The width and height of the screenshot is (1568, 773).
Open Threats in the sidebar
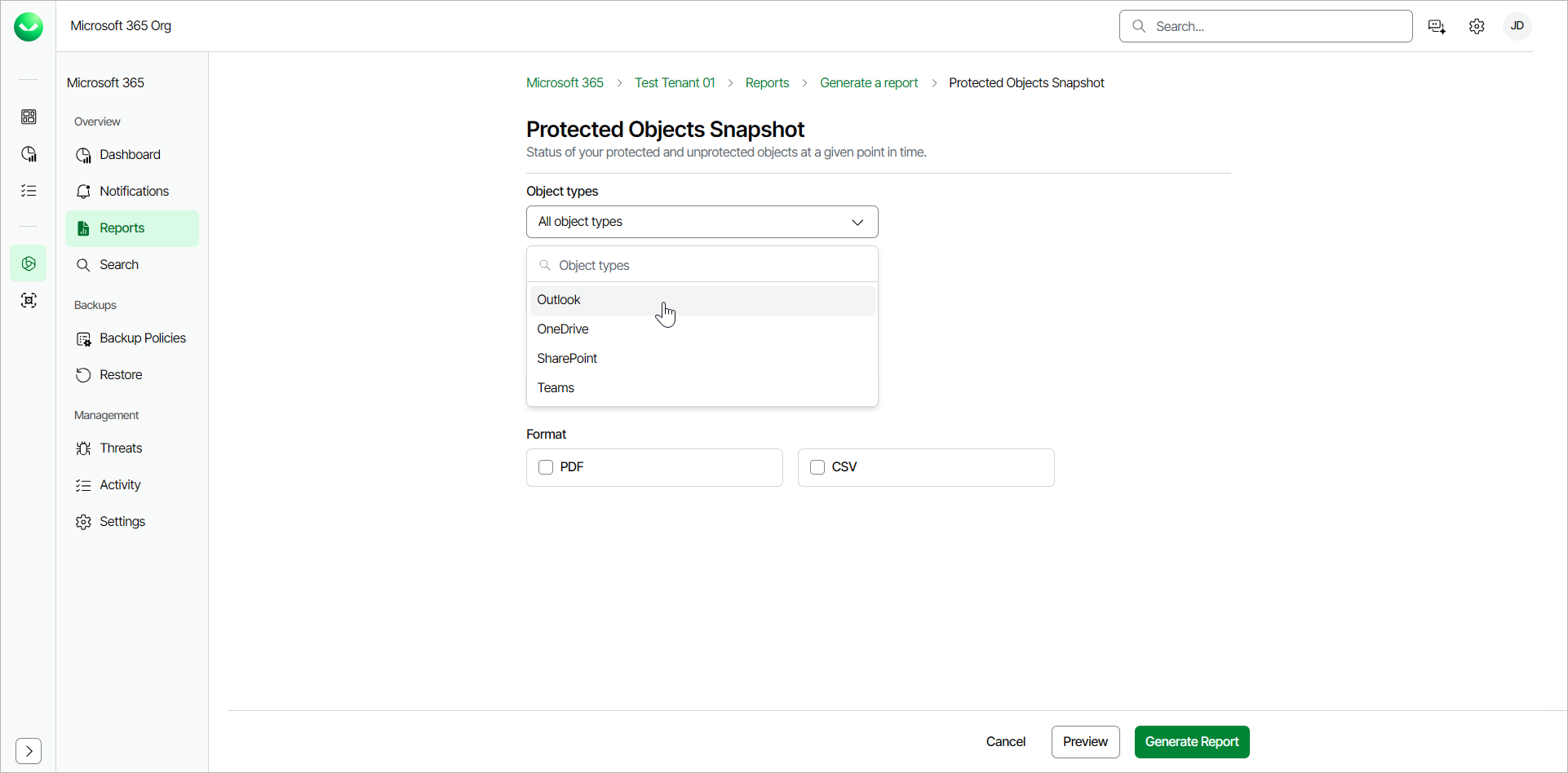[x=132, y=448]
